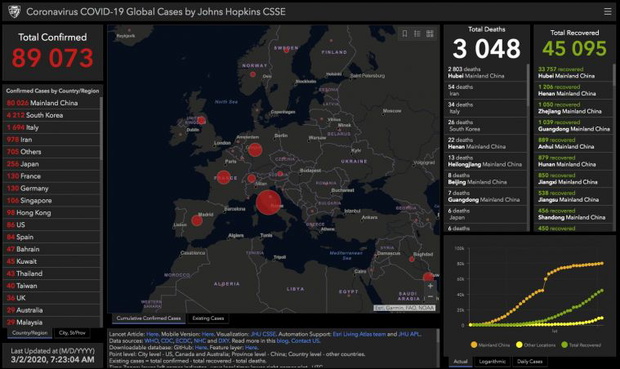Open the JHU CSSE visualization link
Viewport: 620px width, 369px height.
point(263,334)
